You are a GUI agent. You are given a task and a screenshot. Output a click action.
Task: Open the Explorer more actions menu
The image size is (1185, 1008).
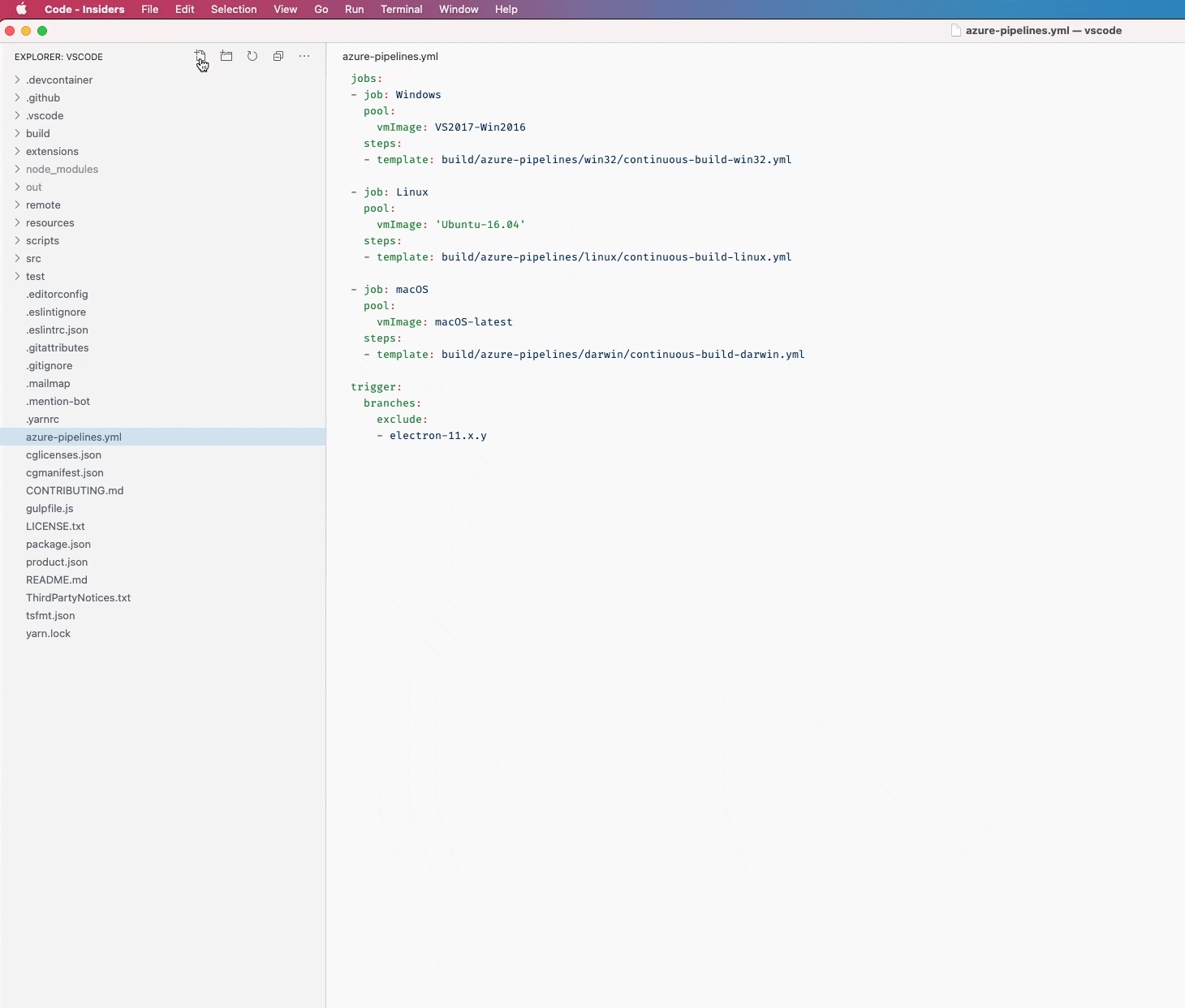(304, 56)
